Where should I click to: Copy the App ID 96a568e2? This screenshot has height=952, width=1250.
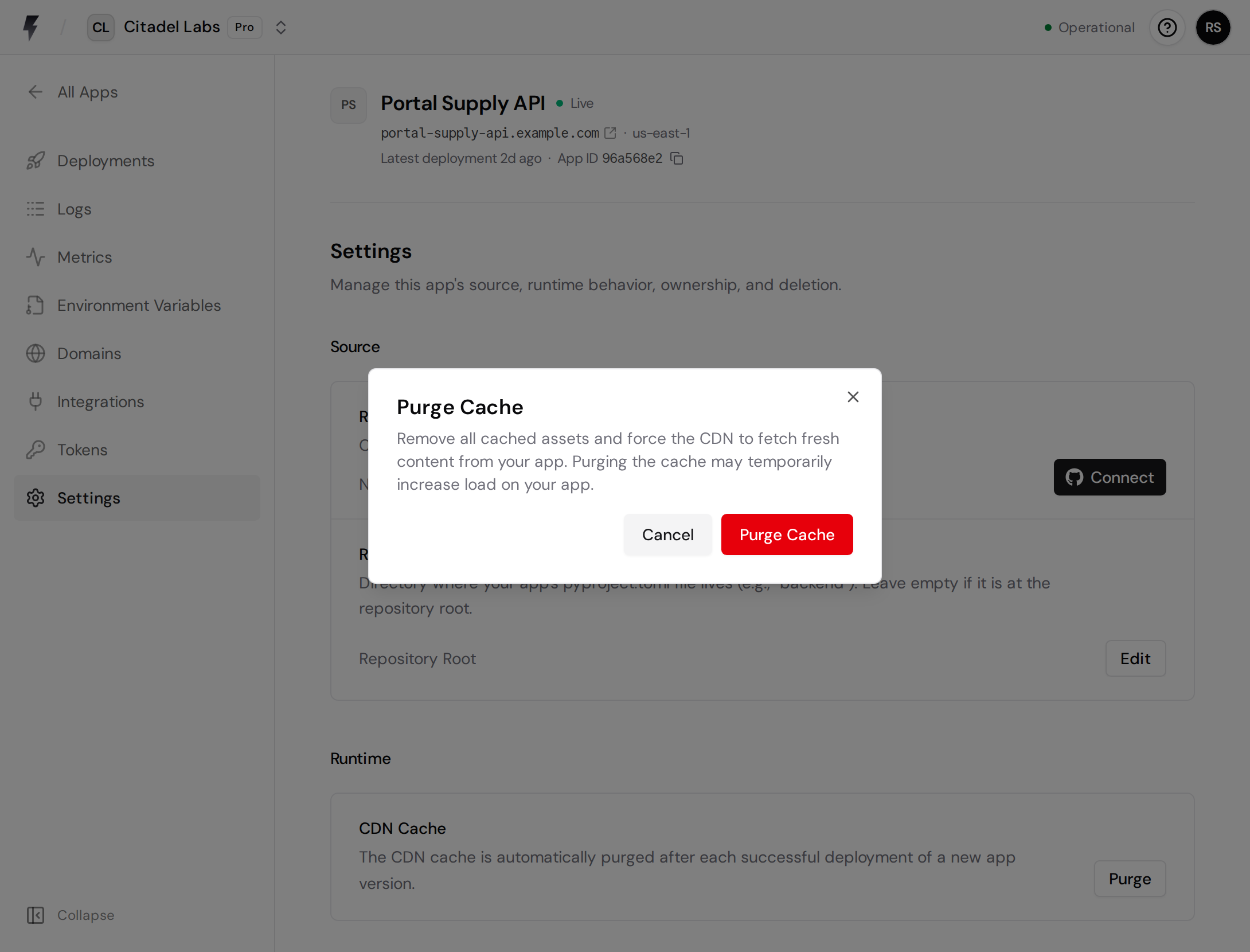click(x=677, y=158)
